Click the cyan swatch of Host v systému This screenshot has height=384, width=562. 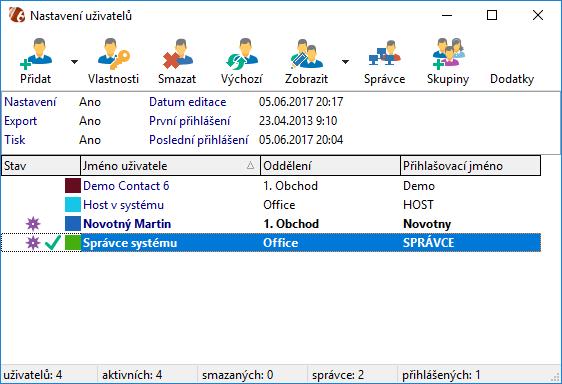(73, 205)
